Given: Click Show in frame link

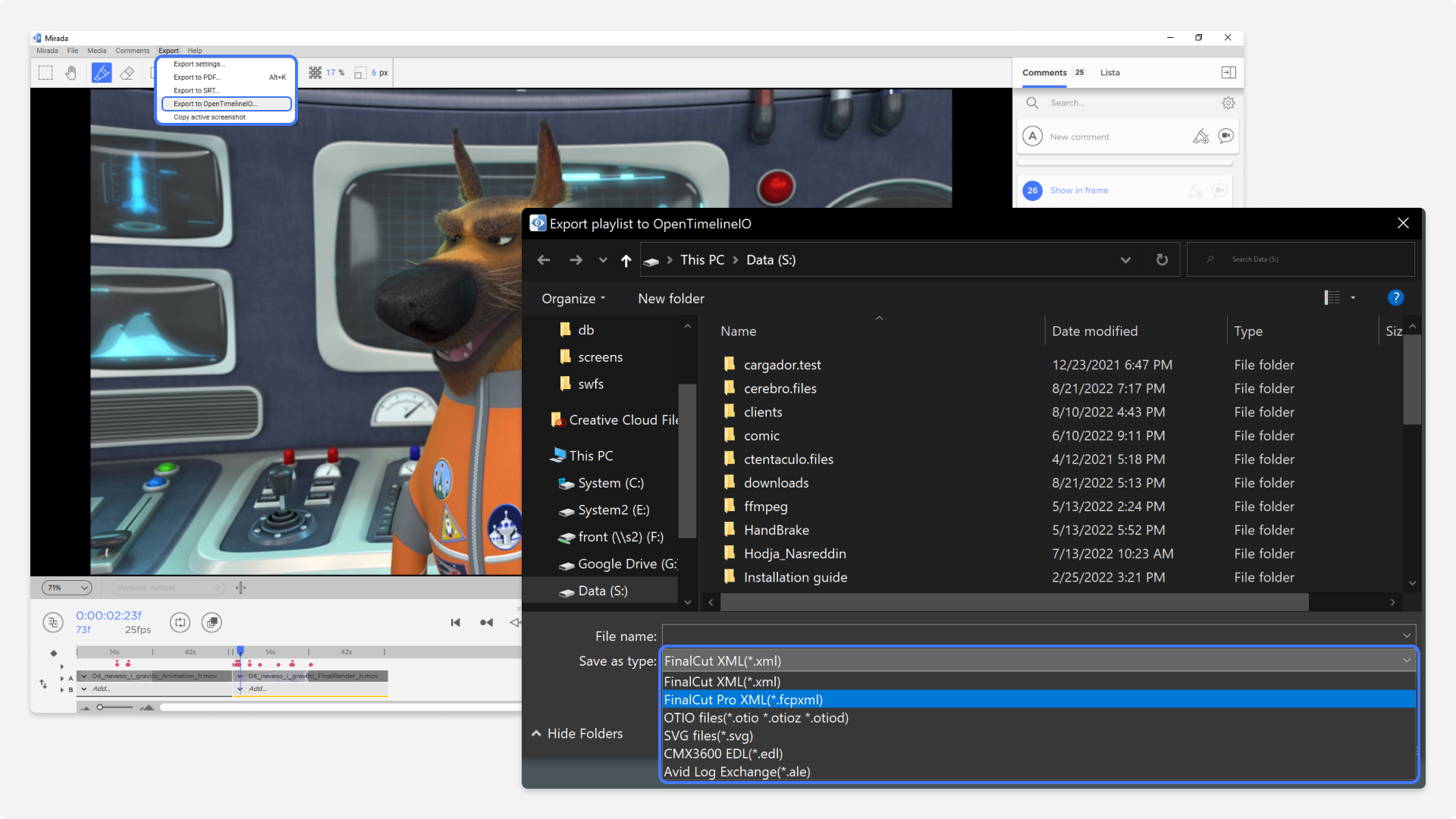Looking at the screenshot, I should tap(1079, 190).
